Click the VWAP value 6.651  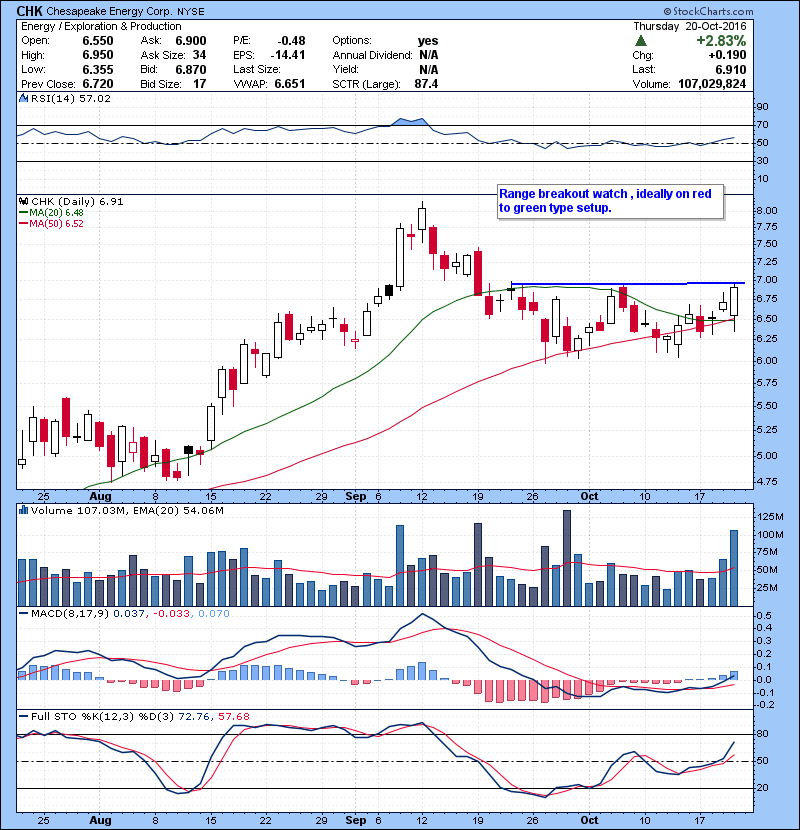coord(290,84)
